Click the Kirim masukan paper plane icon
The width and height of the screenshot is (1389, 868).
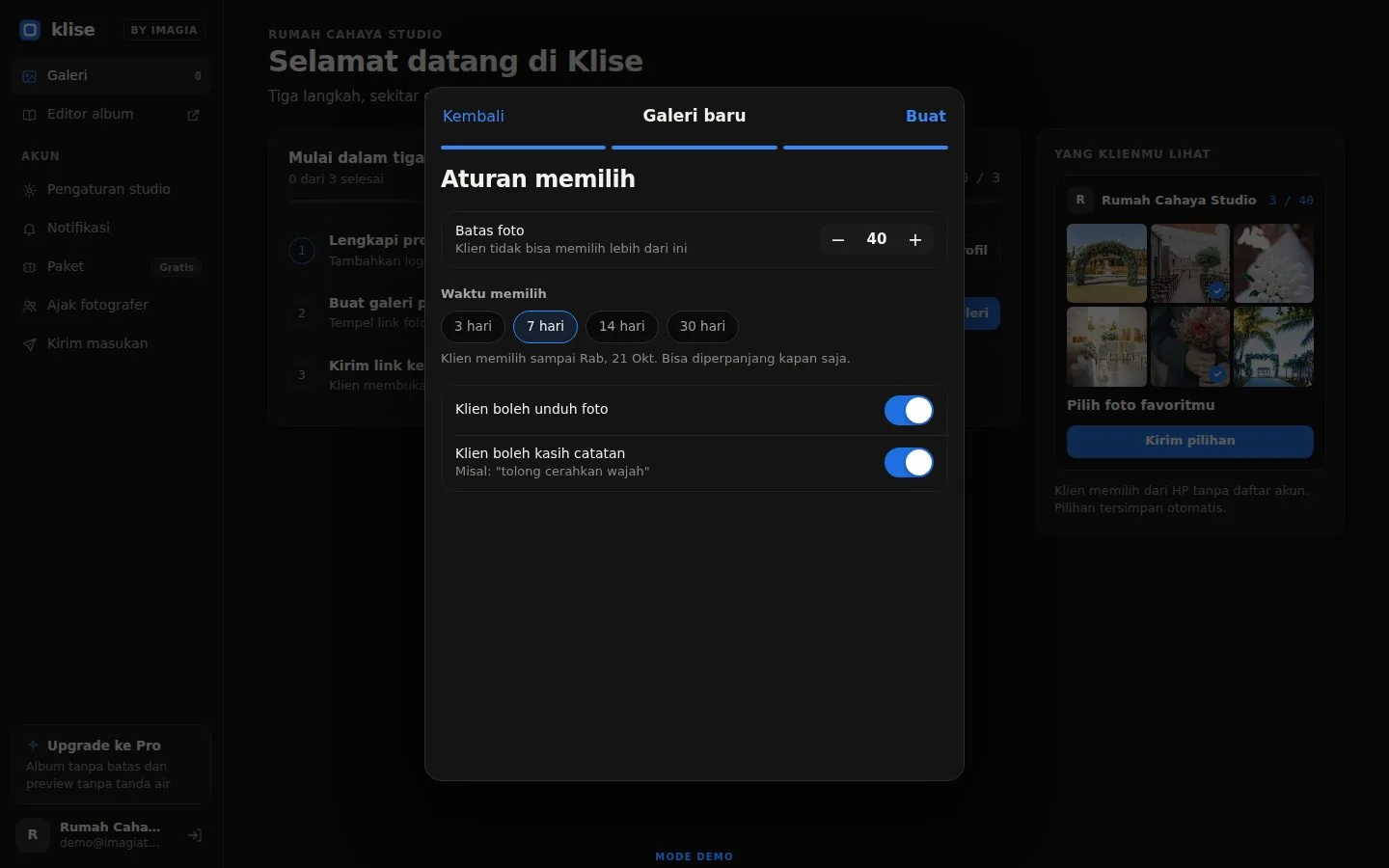pos(30,344)
